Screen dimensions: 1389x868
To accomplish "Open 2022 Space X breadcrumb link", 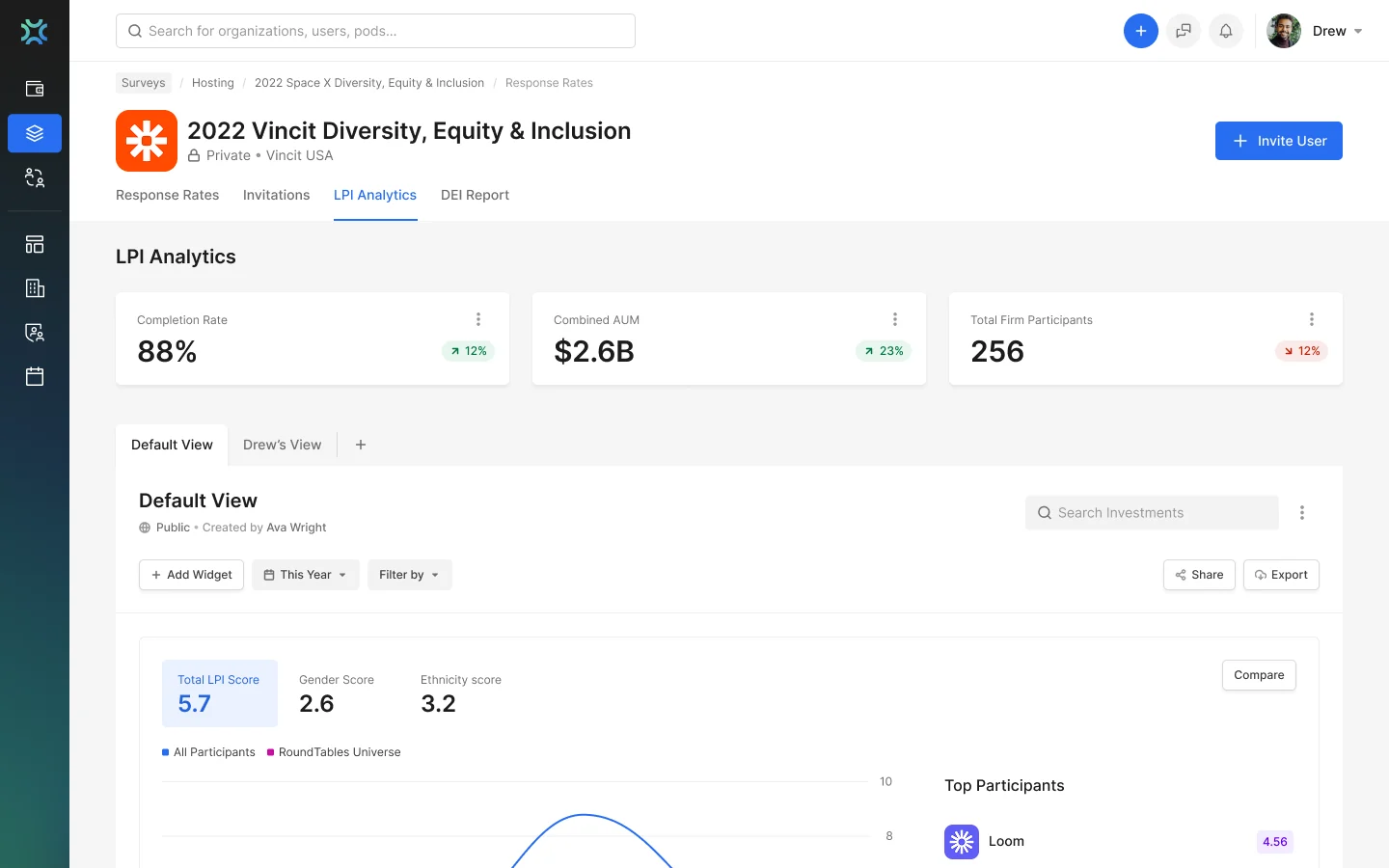I will (x=369, y=83).
